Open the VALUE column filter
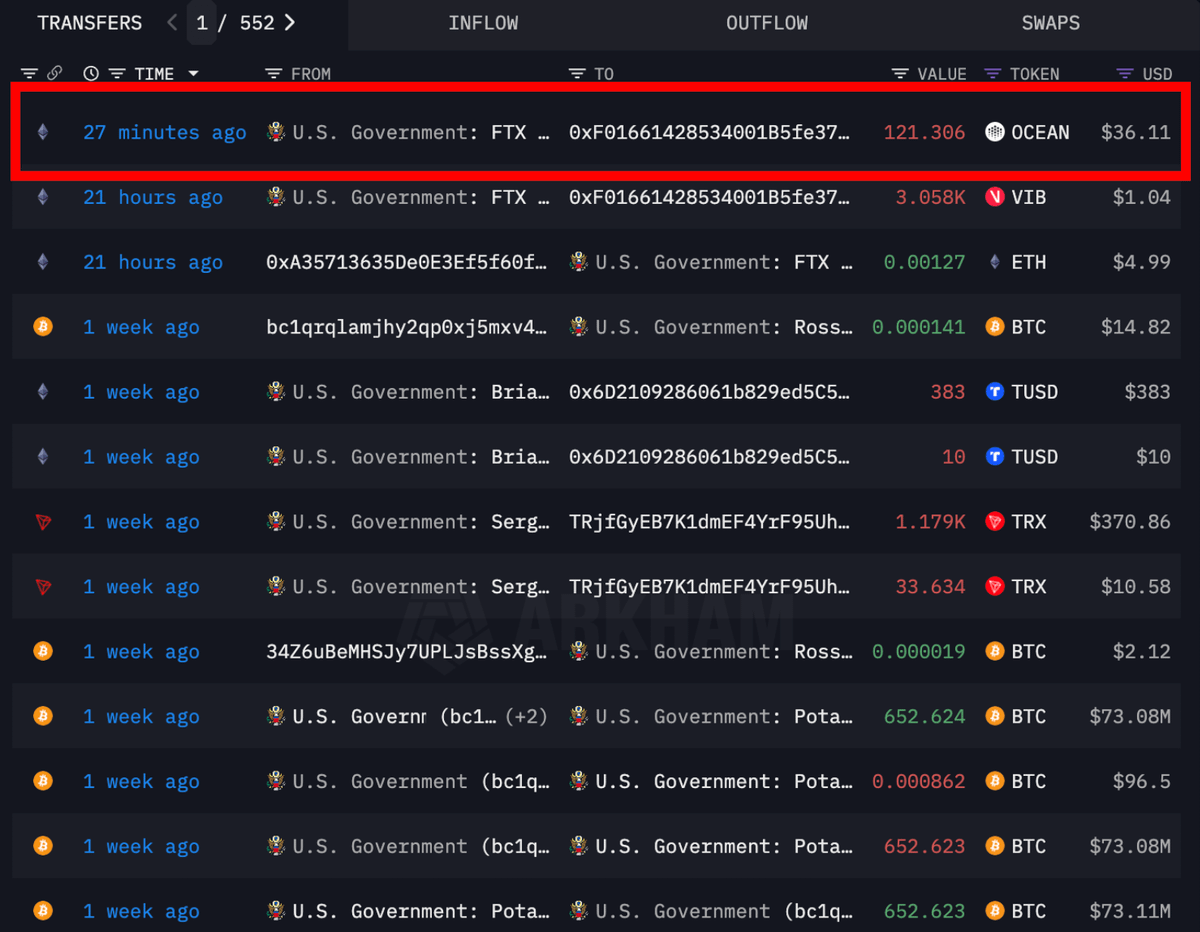Viewport: 1200px width, 932px height. (900, 74)
